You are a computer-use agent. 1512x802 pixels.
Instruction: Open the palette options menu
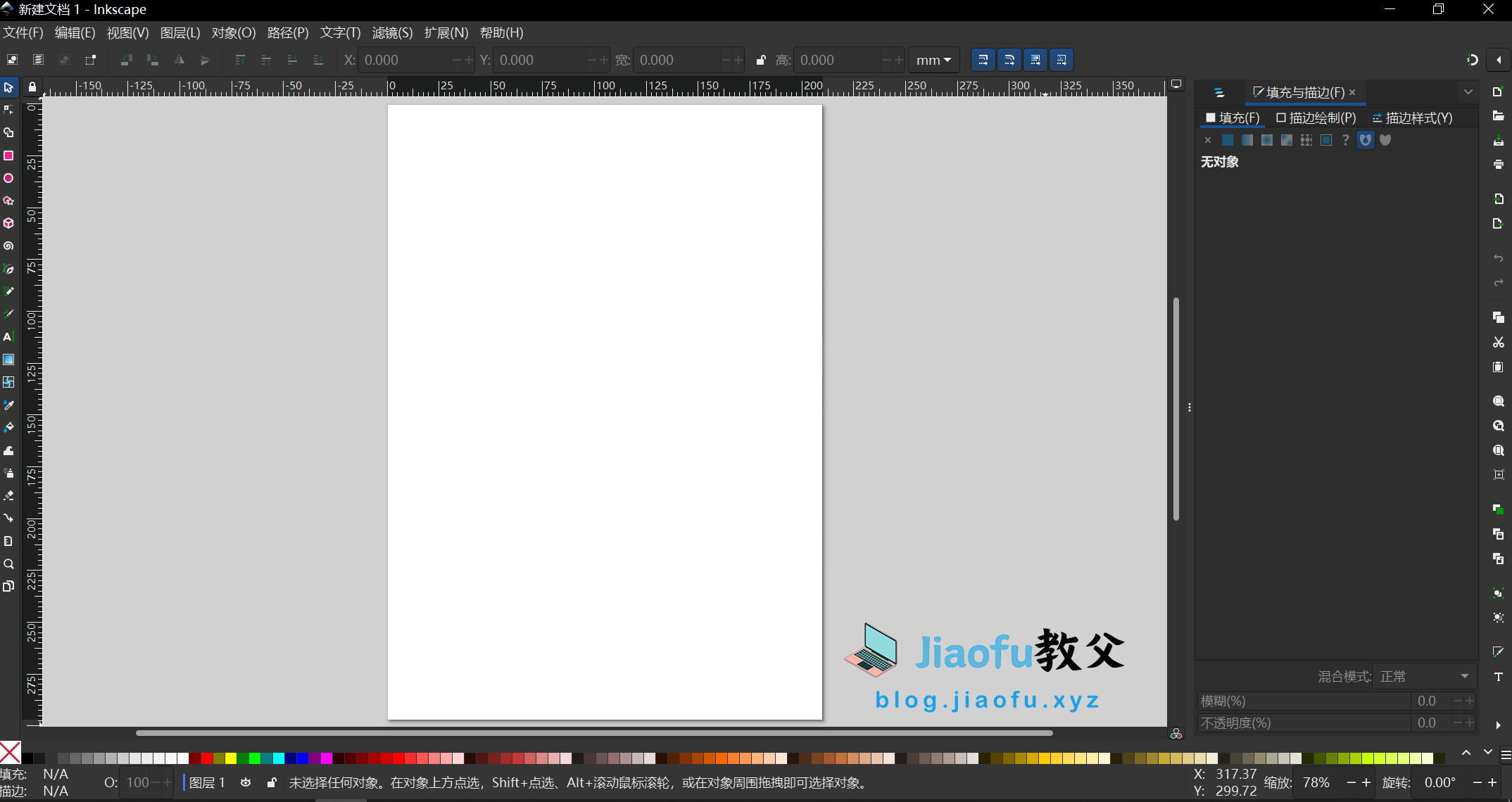click(x=1506, y=755)
